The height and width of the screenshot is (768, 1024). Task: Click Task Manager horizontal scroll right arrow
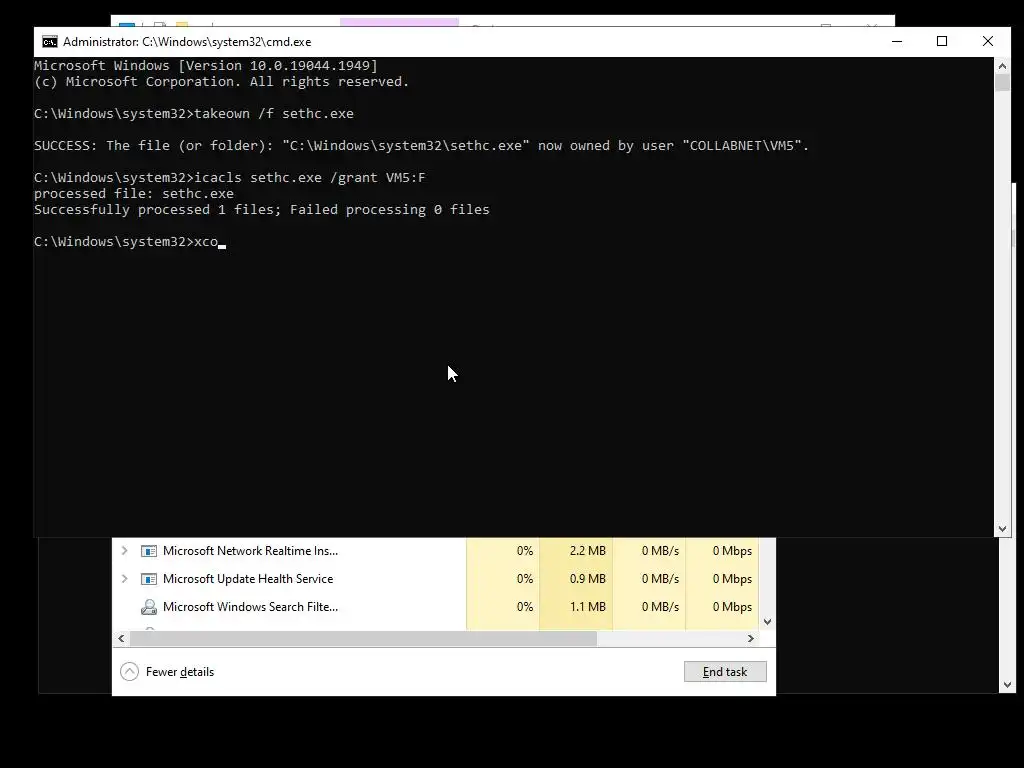point(750,638)
